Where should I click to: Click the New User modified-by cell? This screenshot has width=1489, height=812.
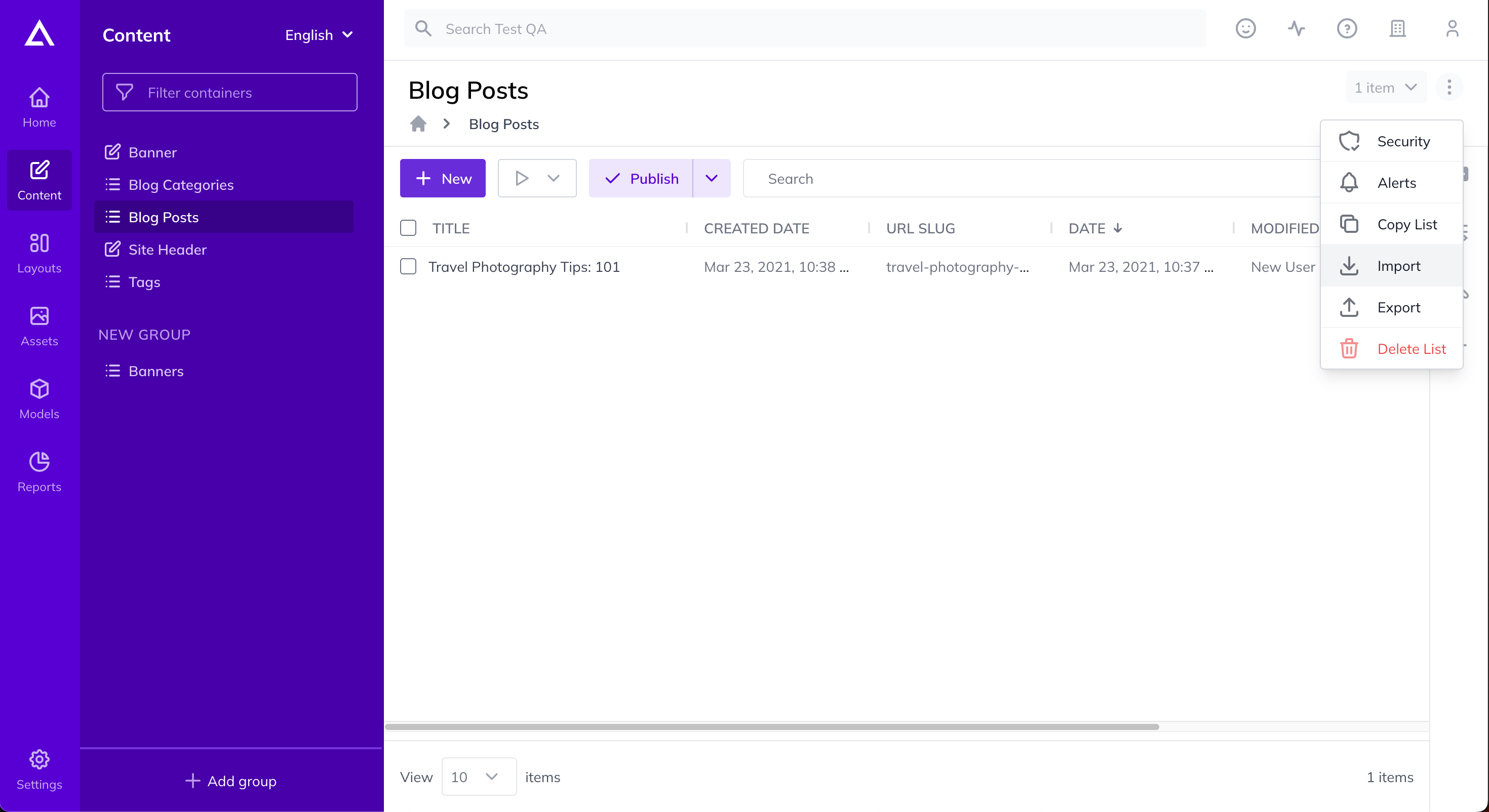point(1283,266)
